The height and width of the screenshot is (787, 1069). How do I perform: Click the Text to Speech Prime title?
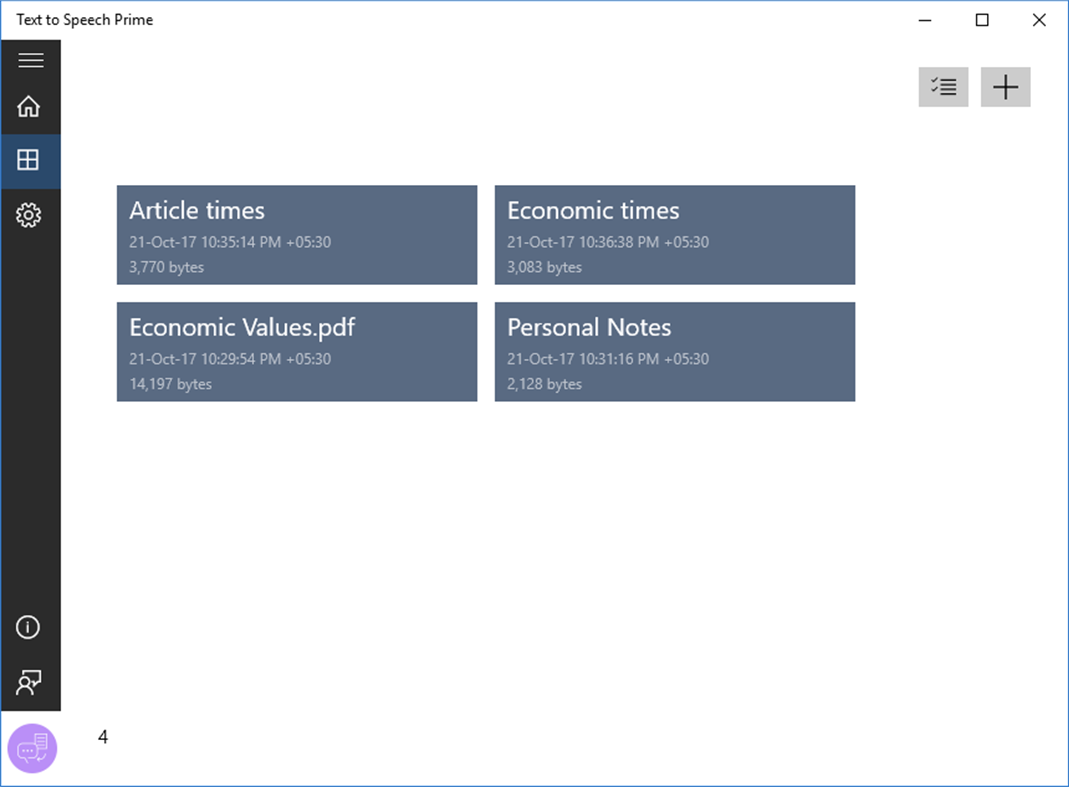tap(84, 19)
